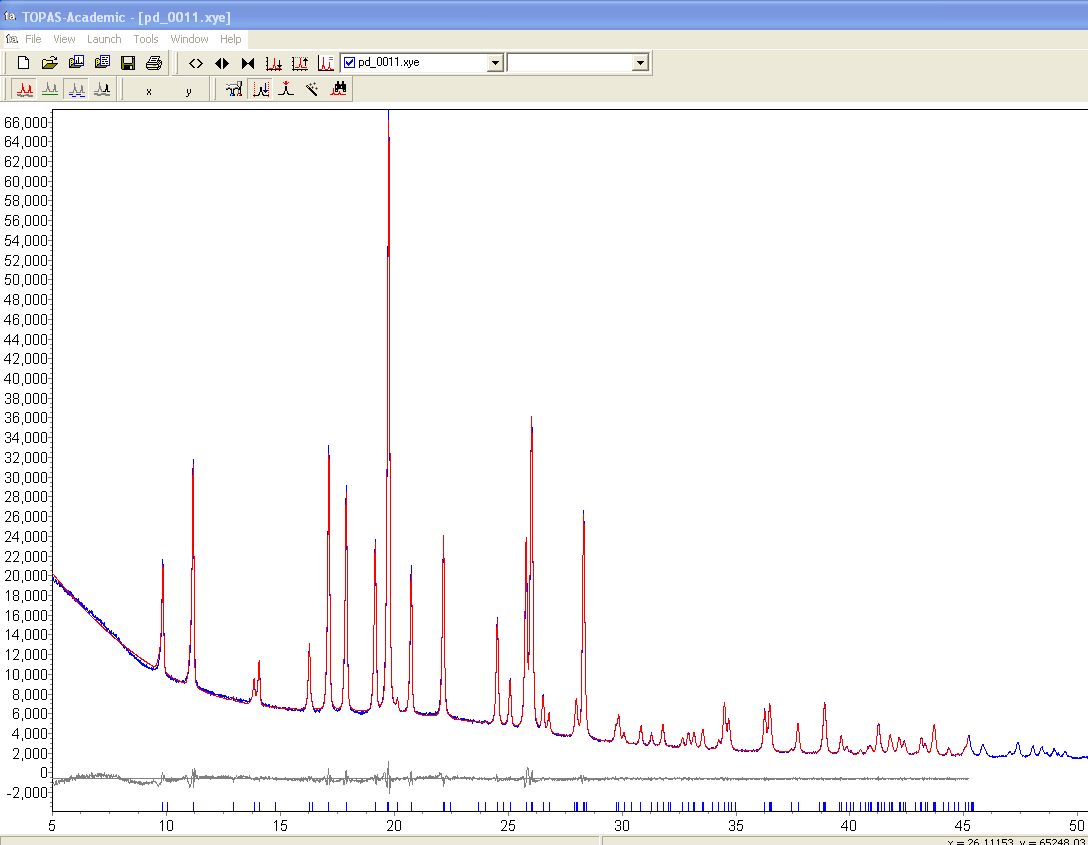Screen dimensions: 1088x845
Task: Click the TOPAS document icon in menu bar
Action: coord(11,39)
